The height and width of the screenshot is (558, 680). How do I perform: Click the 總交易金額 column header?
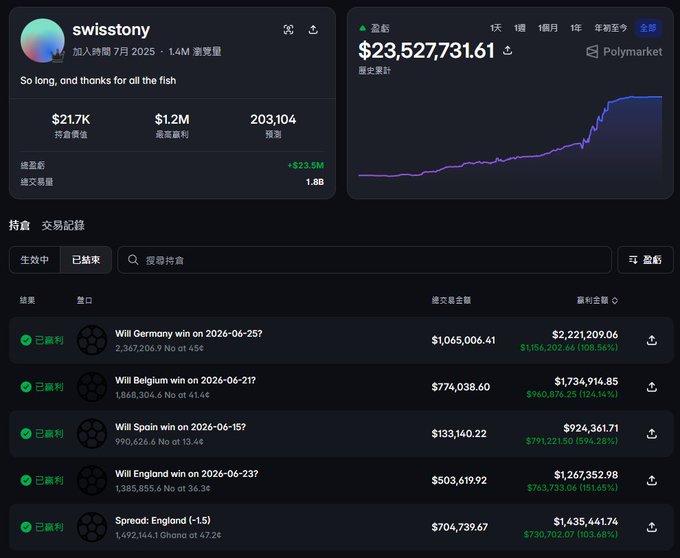[451, 300]
